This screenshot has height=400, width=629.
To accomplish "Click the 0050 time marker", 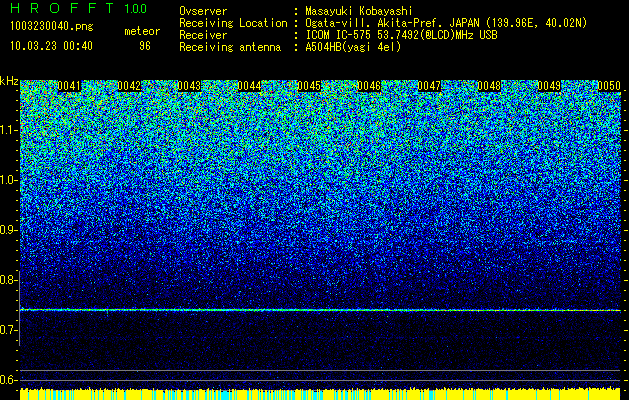I will coord(609,86).
